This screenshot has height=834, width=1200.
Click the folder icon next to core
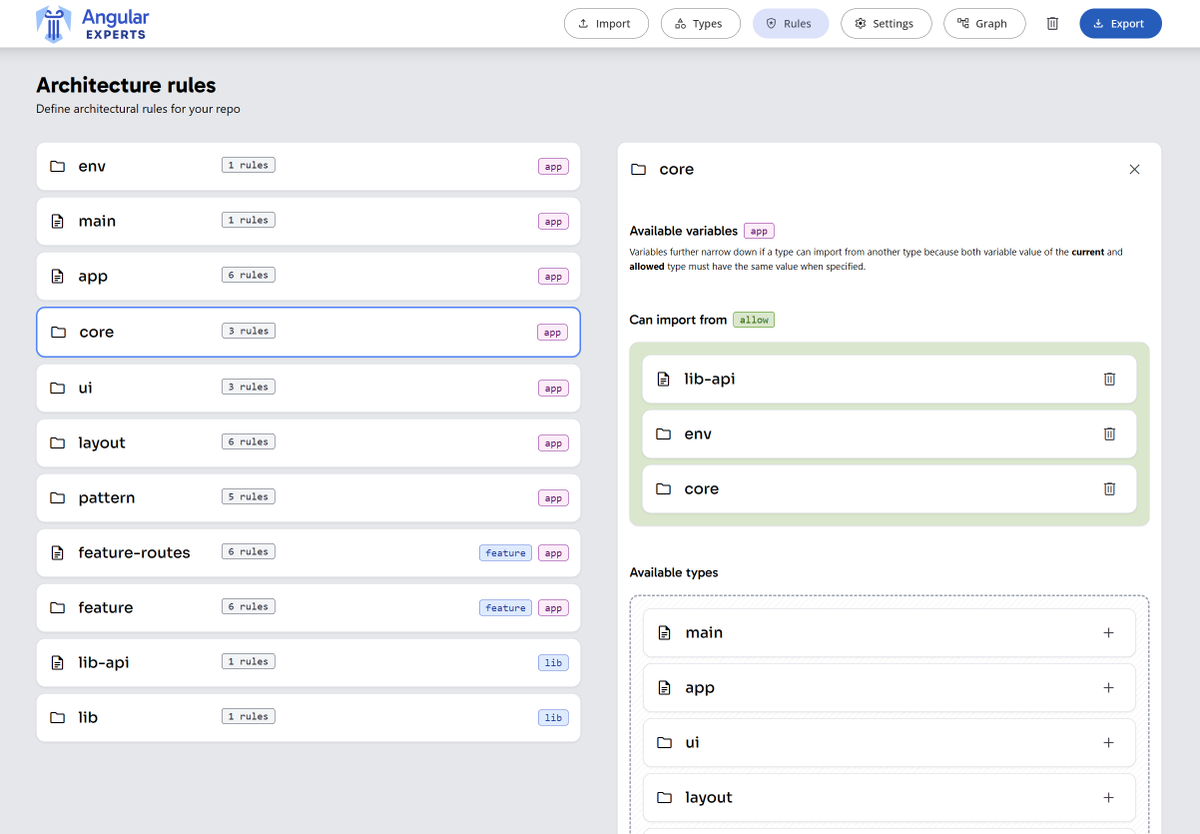57,331
